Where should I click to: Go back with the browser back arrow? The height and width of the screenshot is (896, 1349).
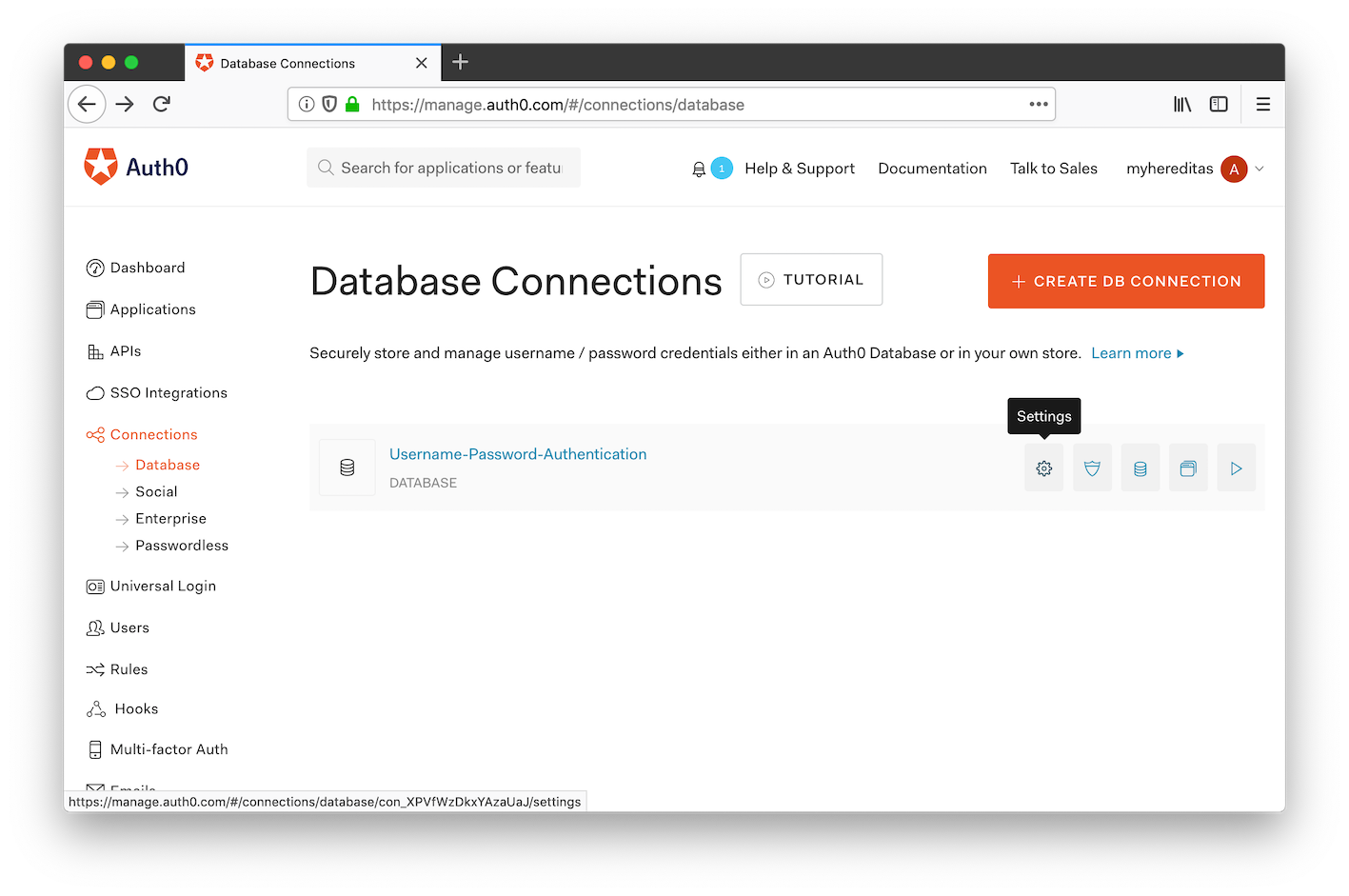[x=87, y=104]
